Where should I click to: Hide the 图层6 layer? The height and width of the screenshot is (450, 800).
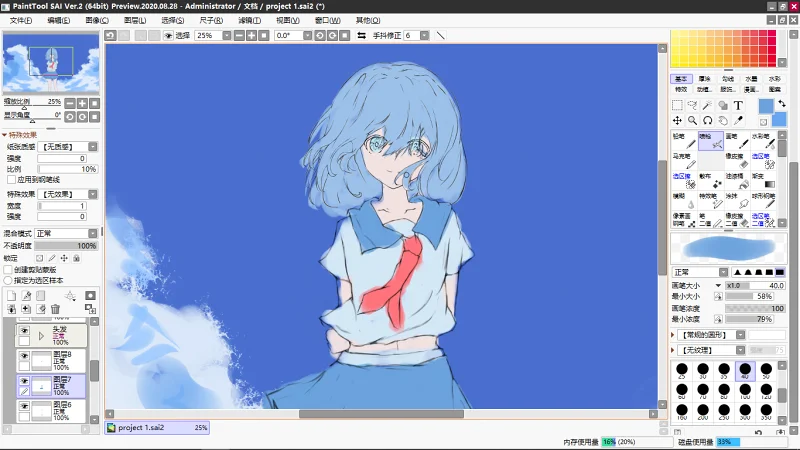[24, 406]
